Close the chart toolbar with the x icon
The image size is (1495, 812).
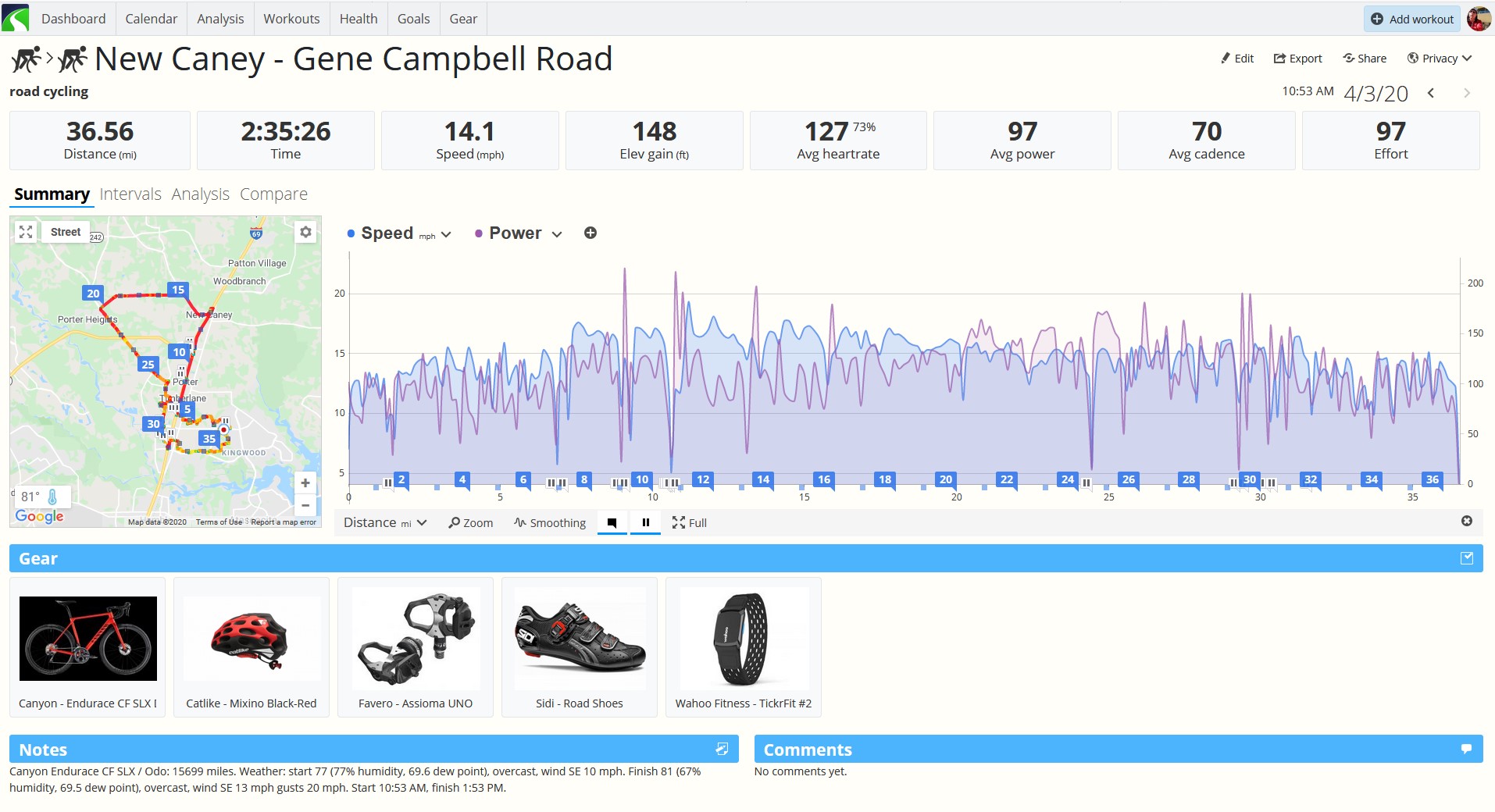coord(1467,522)
